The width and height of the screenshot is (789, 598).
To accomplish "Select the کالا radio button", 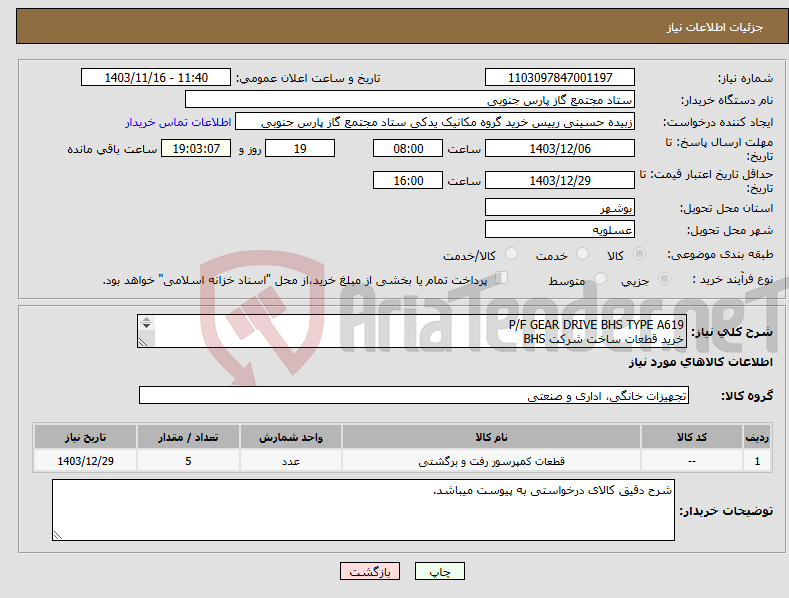I will (x=639, y=254).
